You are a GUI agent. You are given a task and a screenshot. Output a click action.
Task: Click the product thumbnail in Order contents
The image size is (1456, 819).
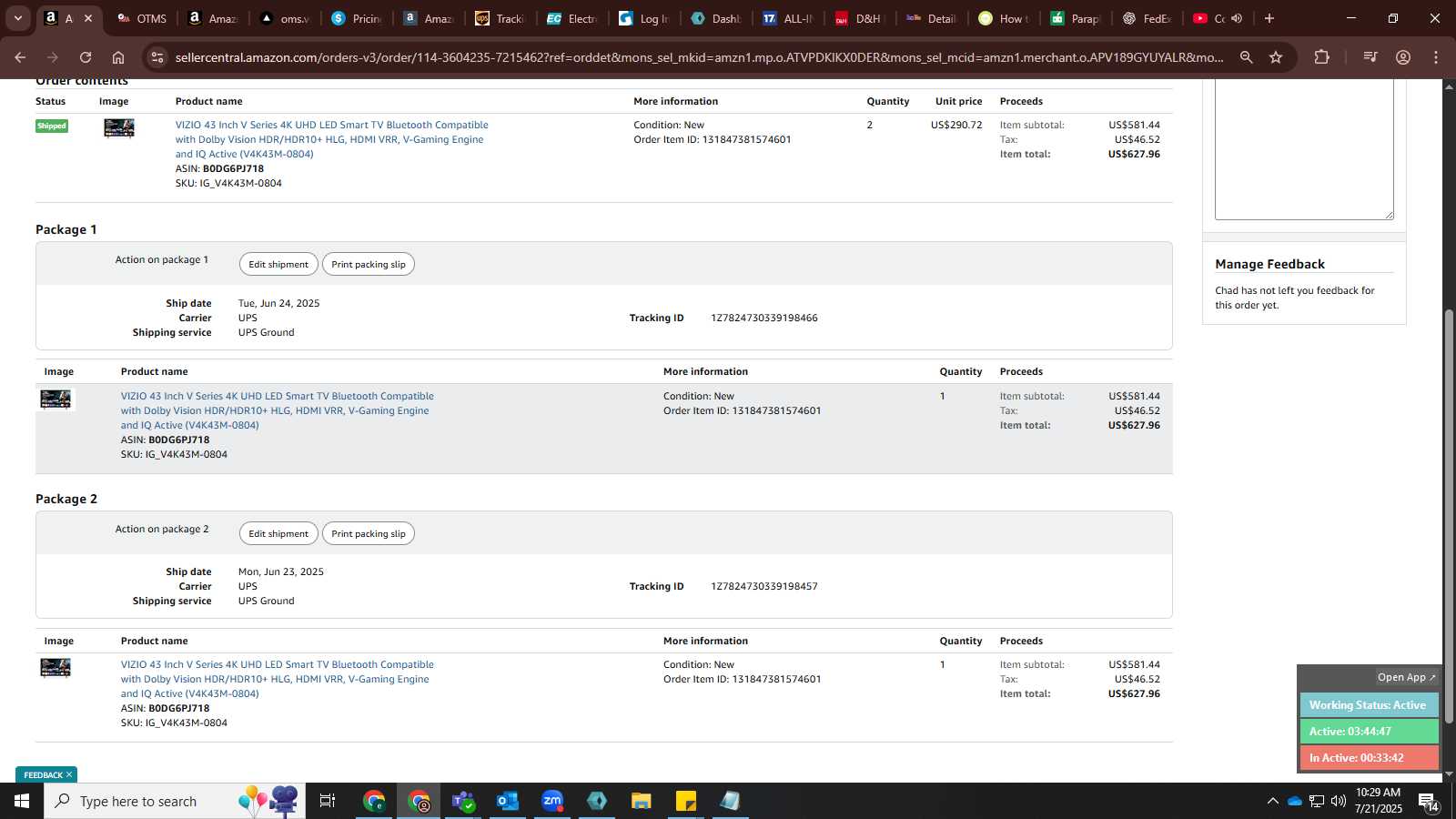click(x=119, y=128)
